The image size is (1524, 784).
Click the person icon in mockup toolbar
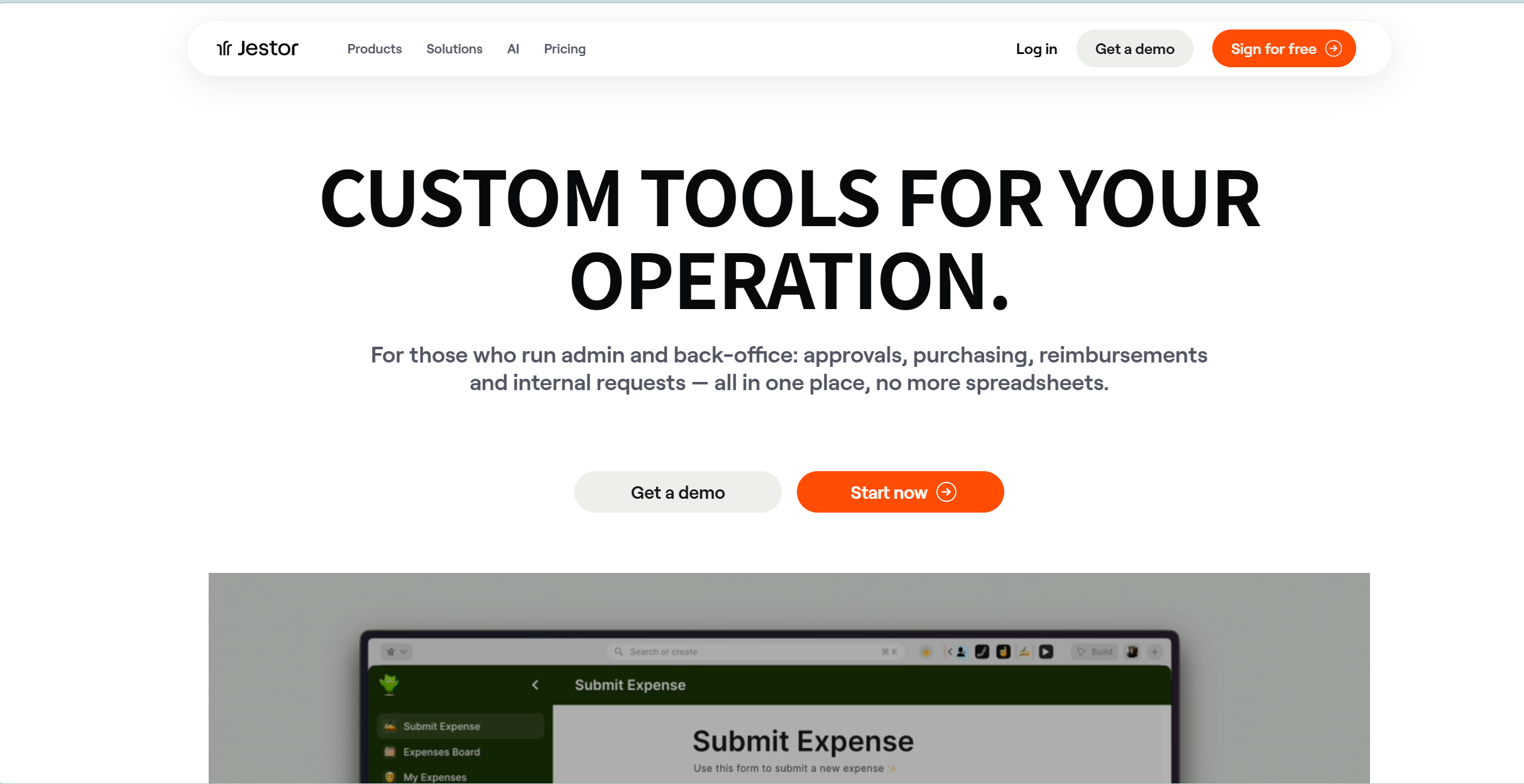[x=961, y=651]
